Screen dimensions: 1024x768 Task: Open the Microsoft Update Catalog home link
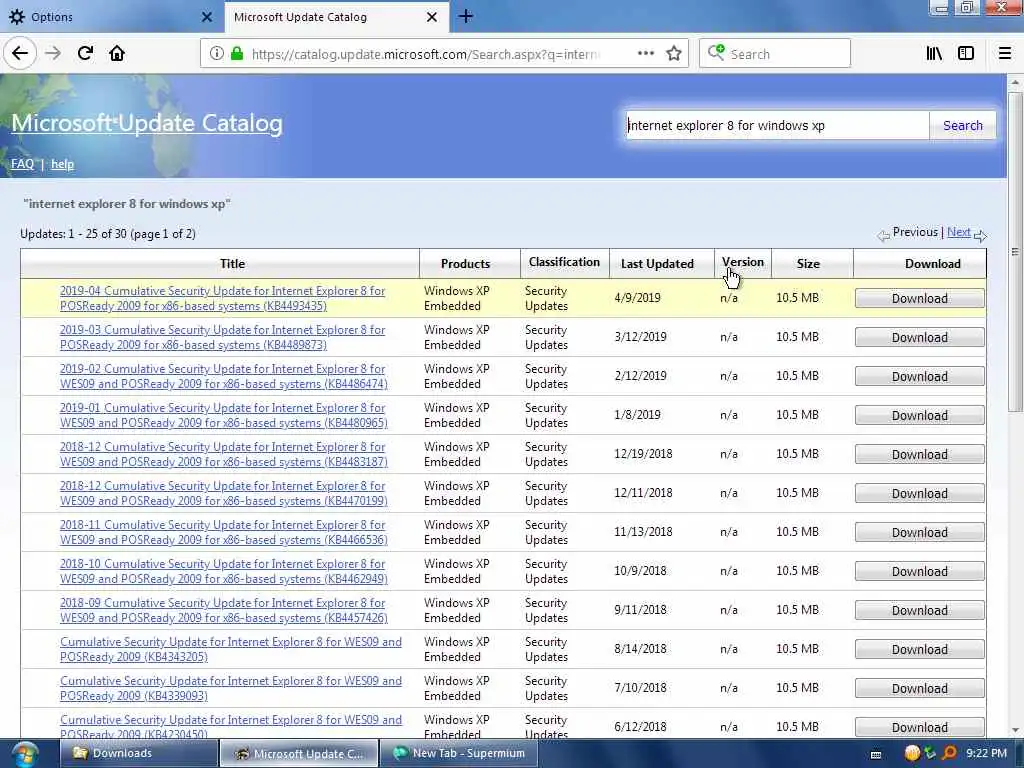[x=147, y=123]
